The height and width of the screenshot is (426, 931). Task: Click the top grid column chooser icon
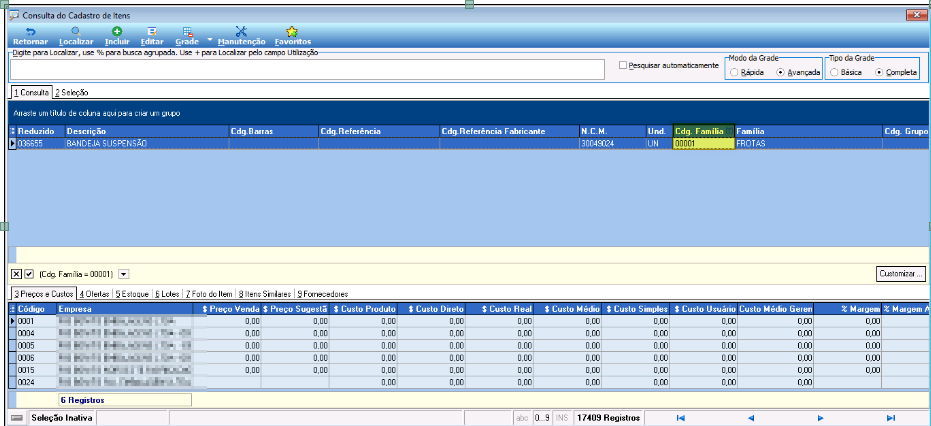point(12,131)
